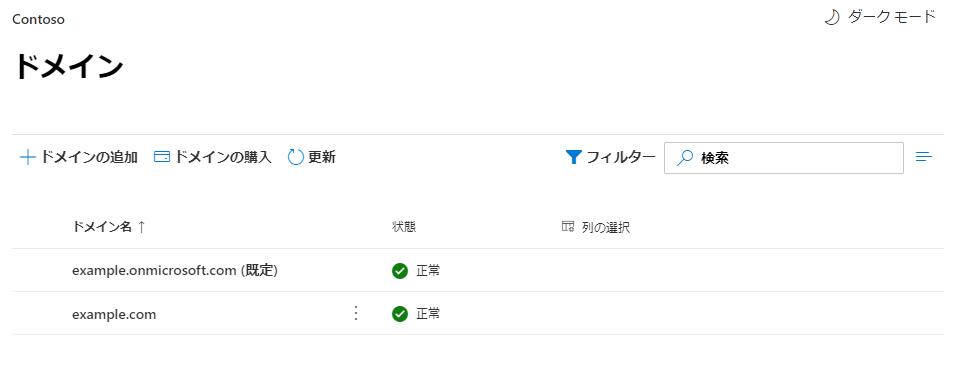The height and width of the screenshot is (386, 965).
Task: Open the list view options icon
Action: [924, 157]
